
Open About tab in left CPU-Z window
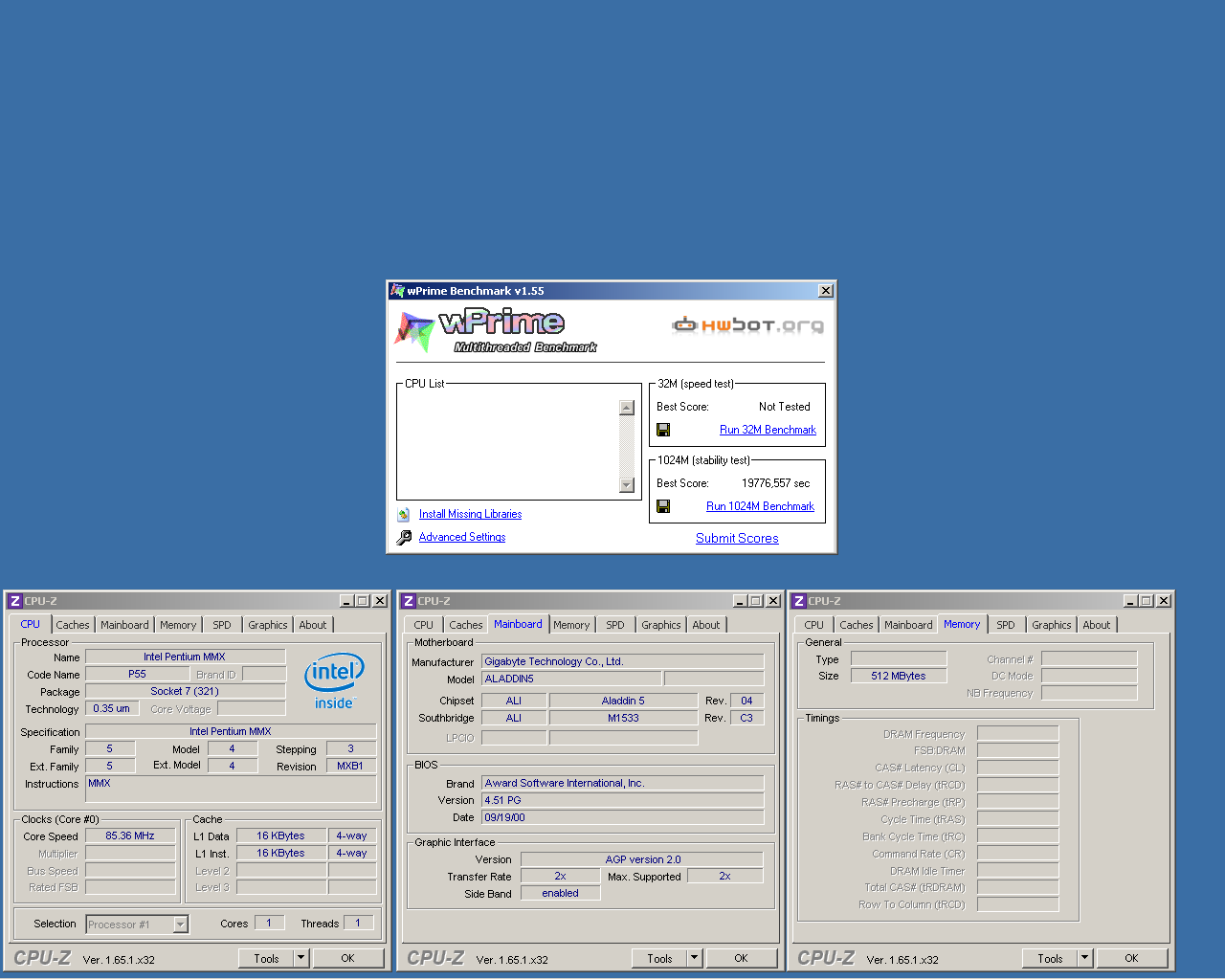313,625
